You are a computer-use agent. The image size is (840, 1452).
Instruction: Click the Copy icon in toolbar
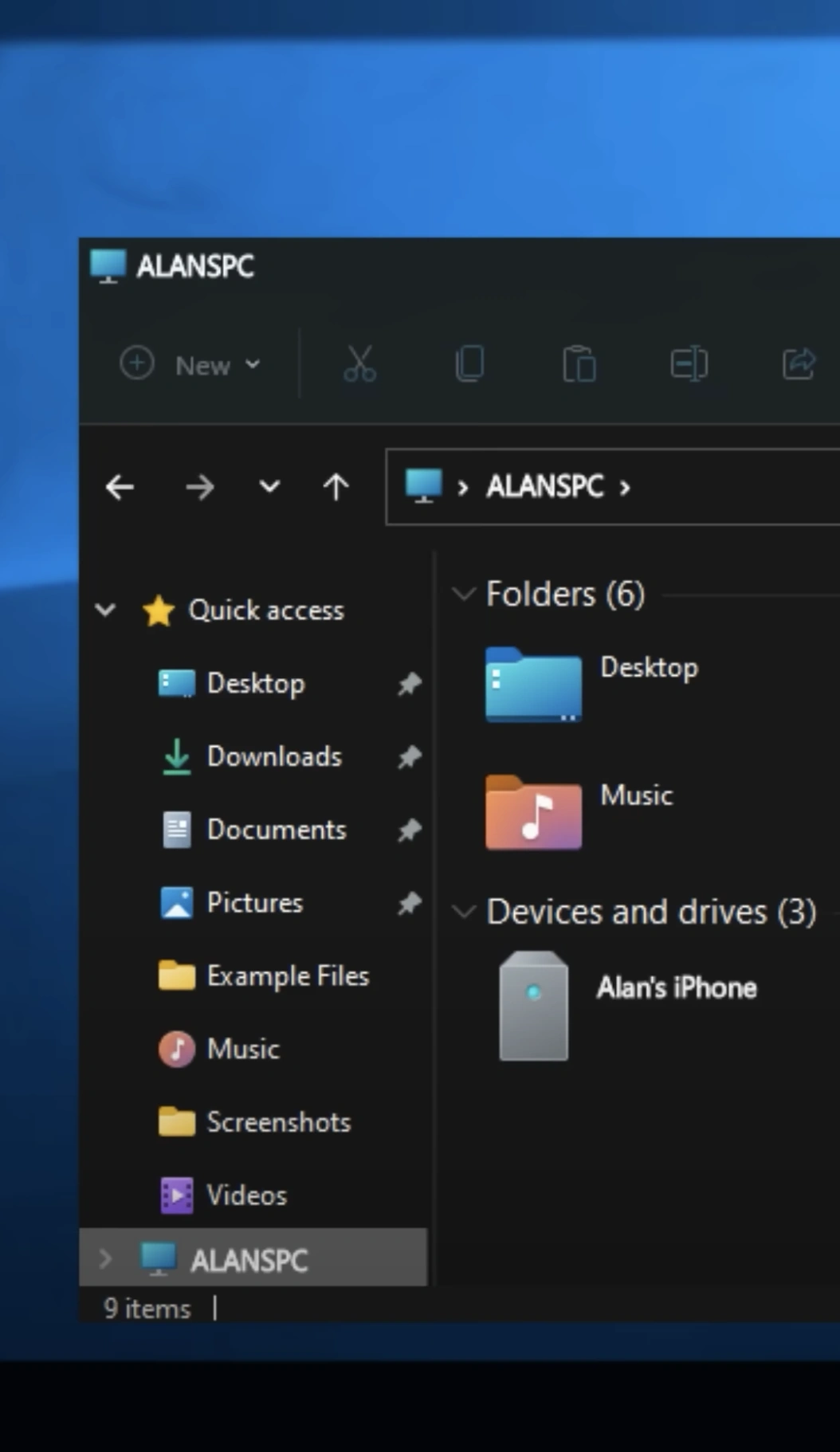469,364
